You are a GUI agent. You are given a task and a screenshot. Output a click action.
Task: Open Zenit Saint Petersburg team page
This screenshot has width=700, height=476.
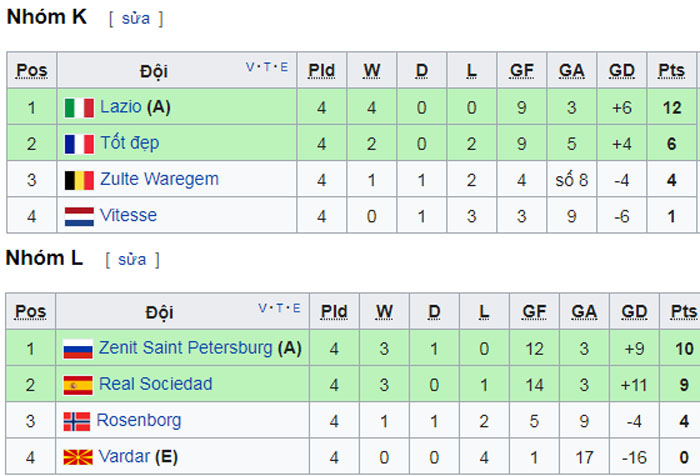click(x=185, y=348)
